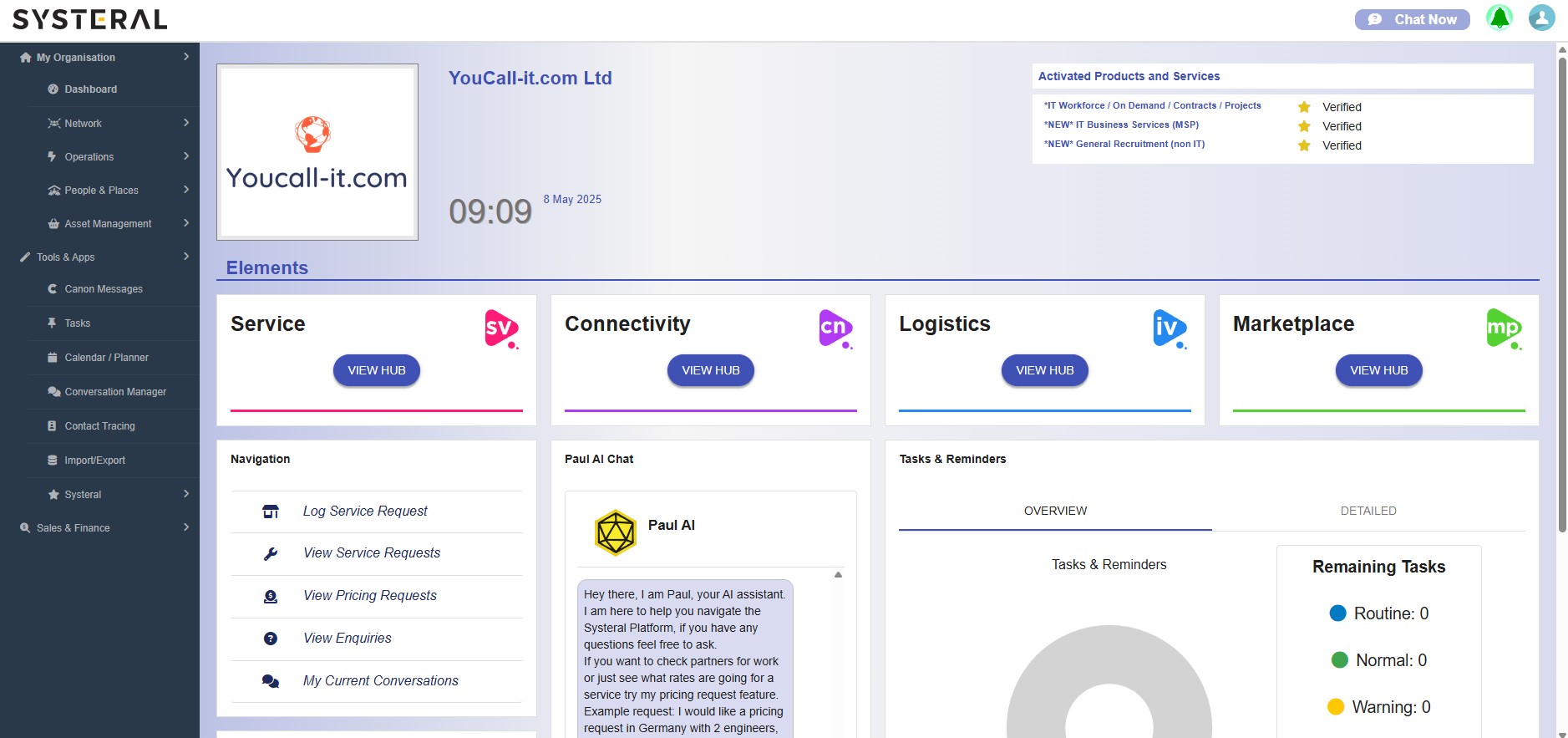Click the Youcall-it.com company logo thumbnail

click(x=317, y=152)
